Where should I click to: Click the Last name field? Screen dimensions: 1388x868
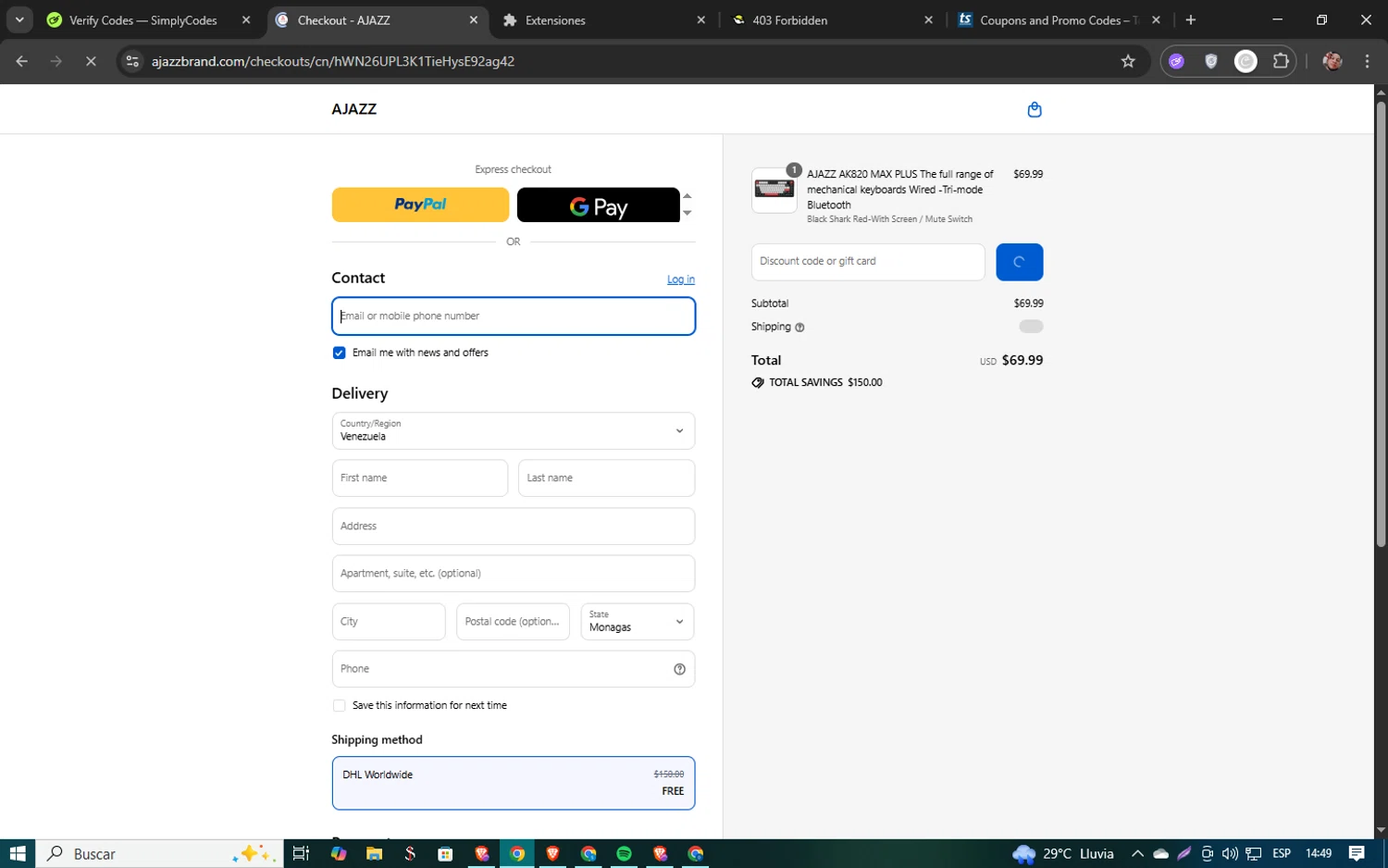[606, 478]
